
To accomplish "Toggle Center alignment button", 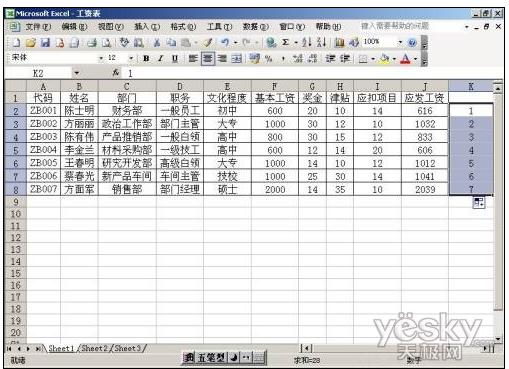I will tap(208, 59).
